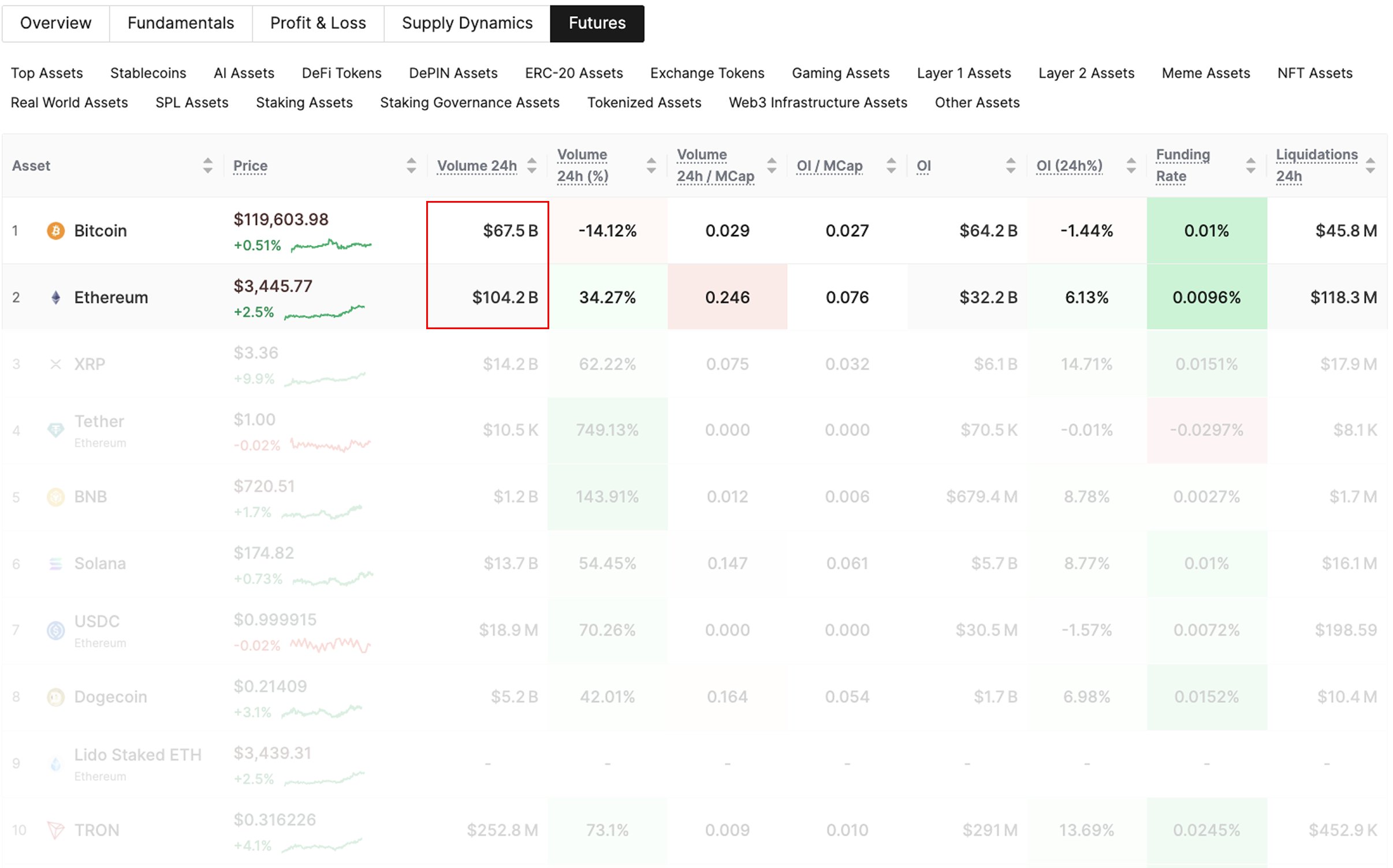Switch to the Profit & Loss tab
Image resolution: width=1393 pixels, height=868 pixels.
tap(318, 23)
